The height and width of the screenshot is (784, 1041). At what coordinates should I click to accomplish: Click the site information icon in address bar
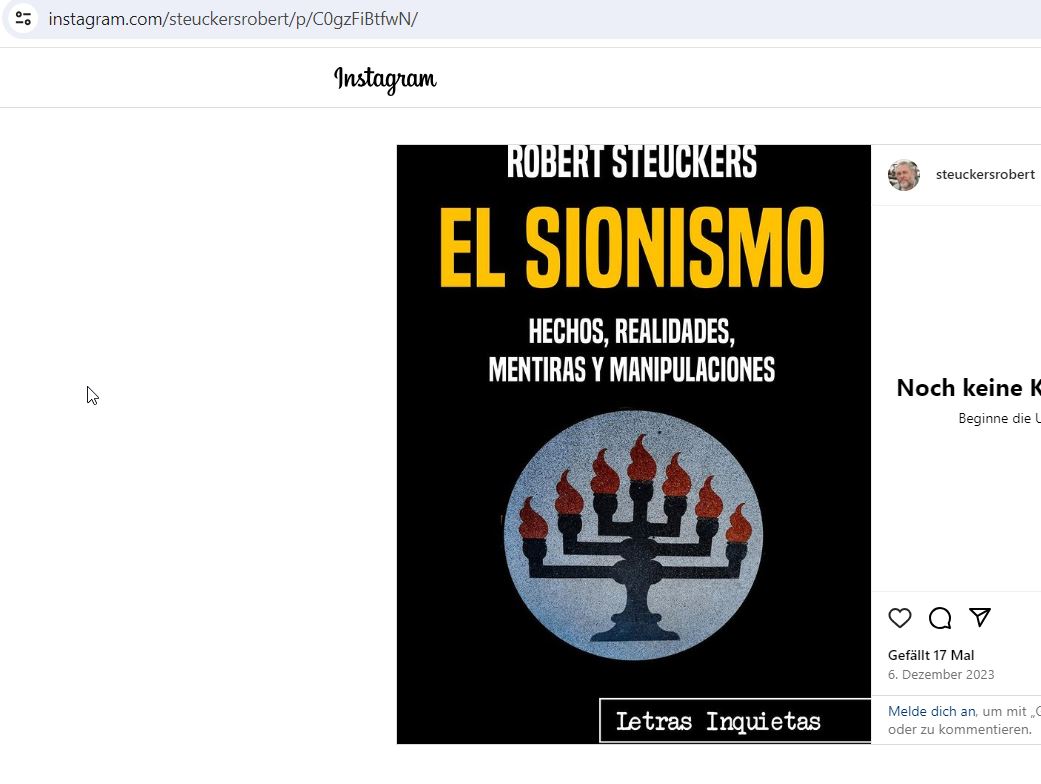click(23, 18)
